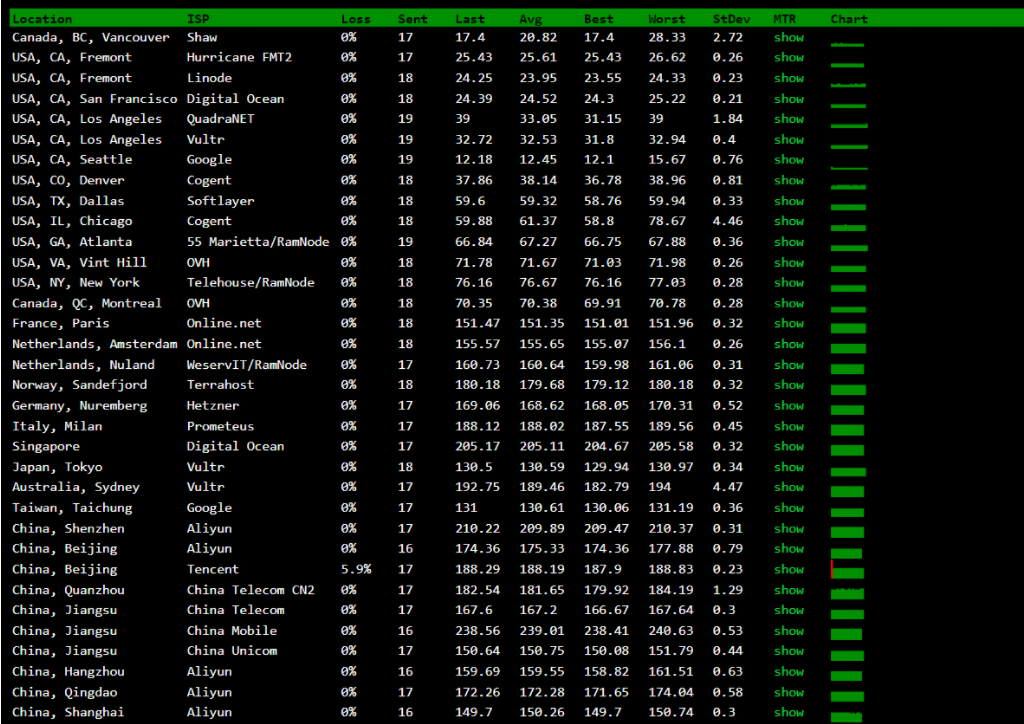This screenshot has height=724, width=1024.
Task: Click 'show' for China Beijing Tencent row
Action: [x=788, y=570]
